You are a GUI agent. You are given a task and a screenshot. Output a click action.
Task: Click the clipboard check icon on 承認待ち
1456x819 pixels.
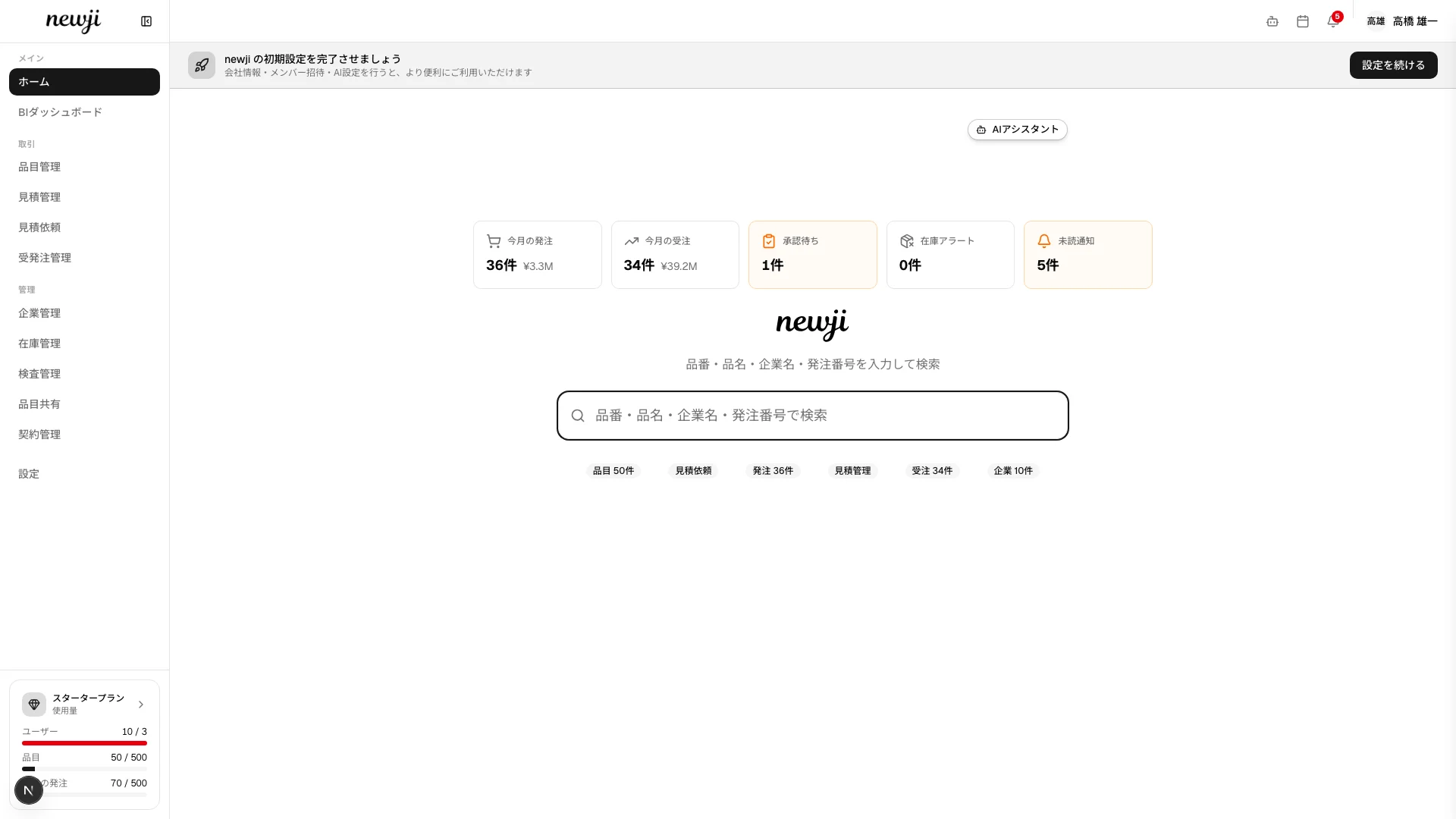tap(769, 241)
